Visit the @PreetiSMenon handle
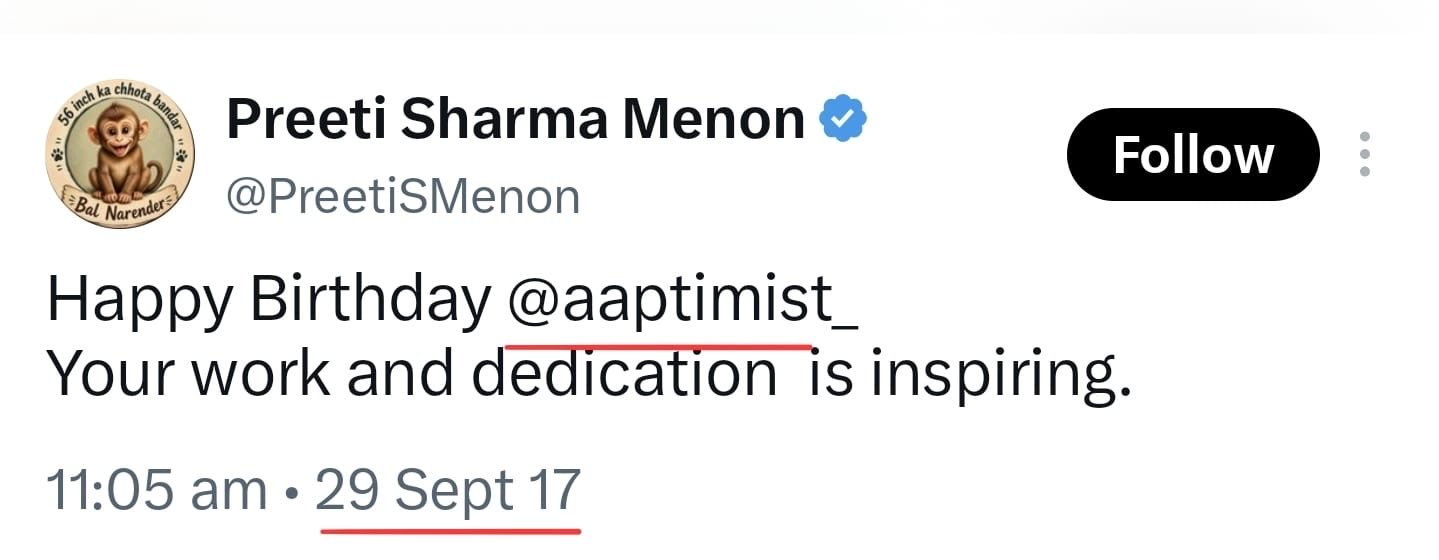Screen dimensions: 1439x560 (403, 197)
